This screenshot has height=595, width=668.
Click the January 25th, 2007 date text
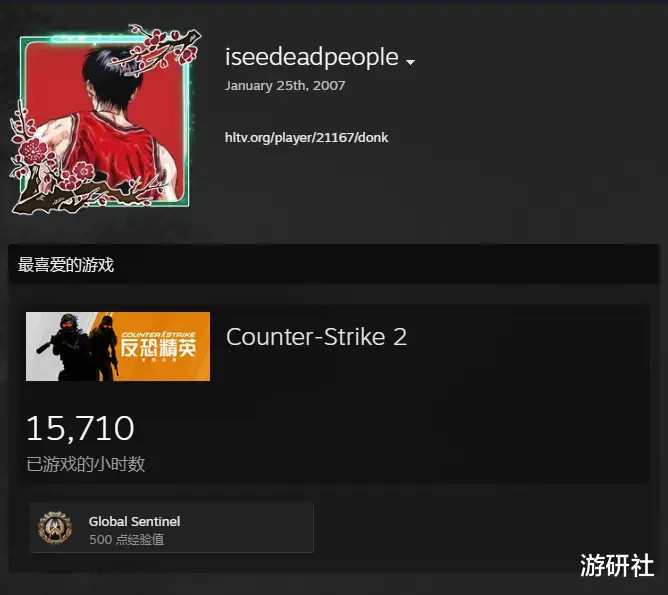pyautogui.click(x=285, y=86)
